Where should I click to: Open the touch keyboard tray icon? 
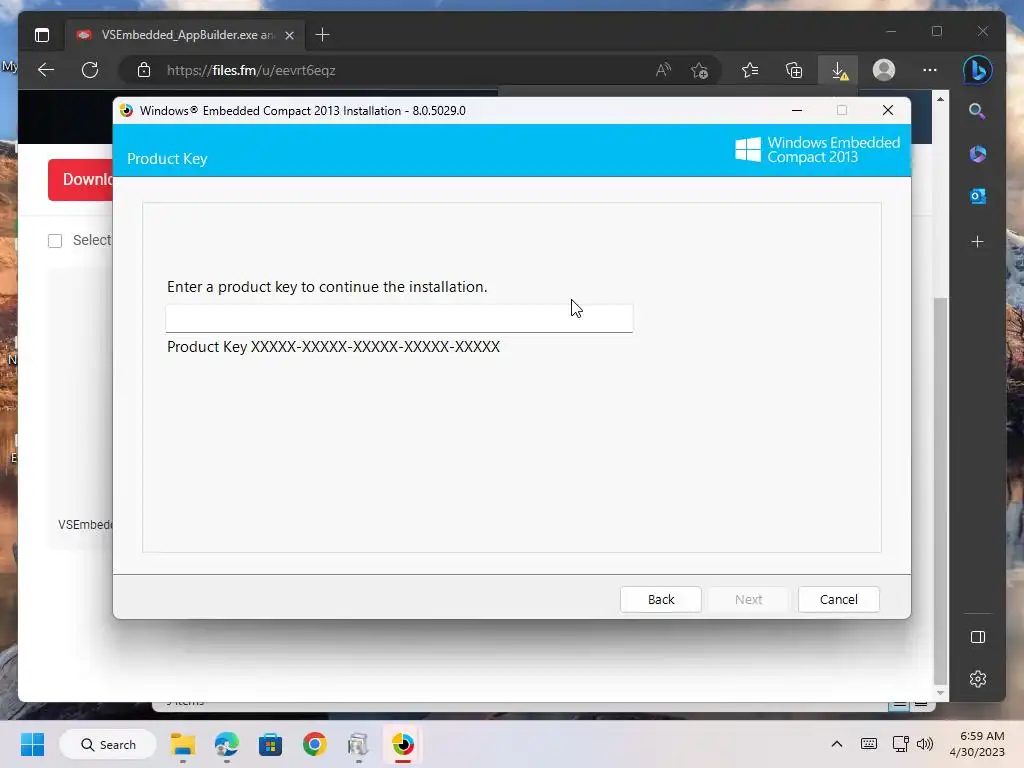(x=869, y=744)
